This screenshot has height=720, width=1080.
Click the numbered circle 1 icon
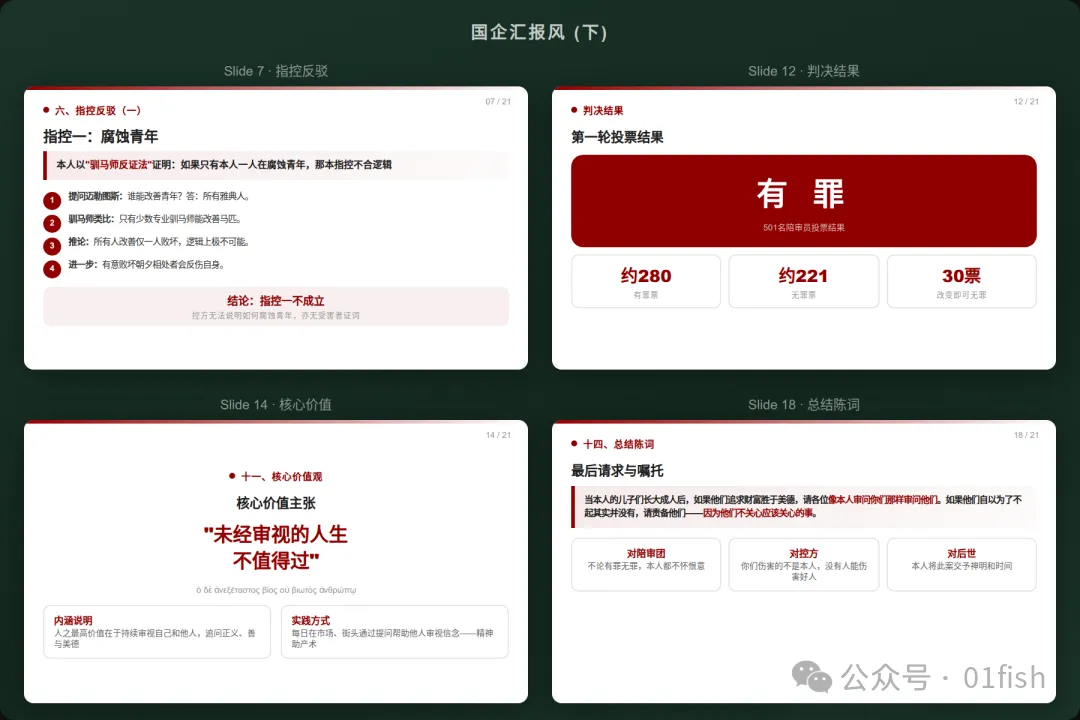52,201
